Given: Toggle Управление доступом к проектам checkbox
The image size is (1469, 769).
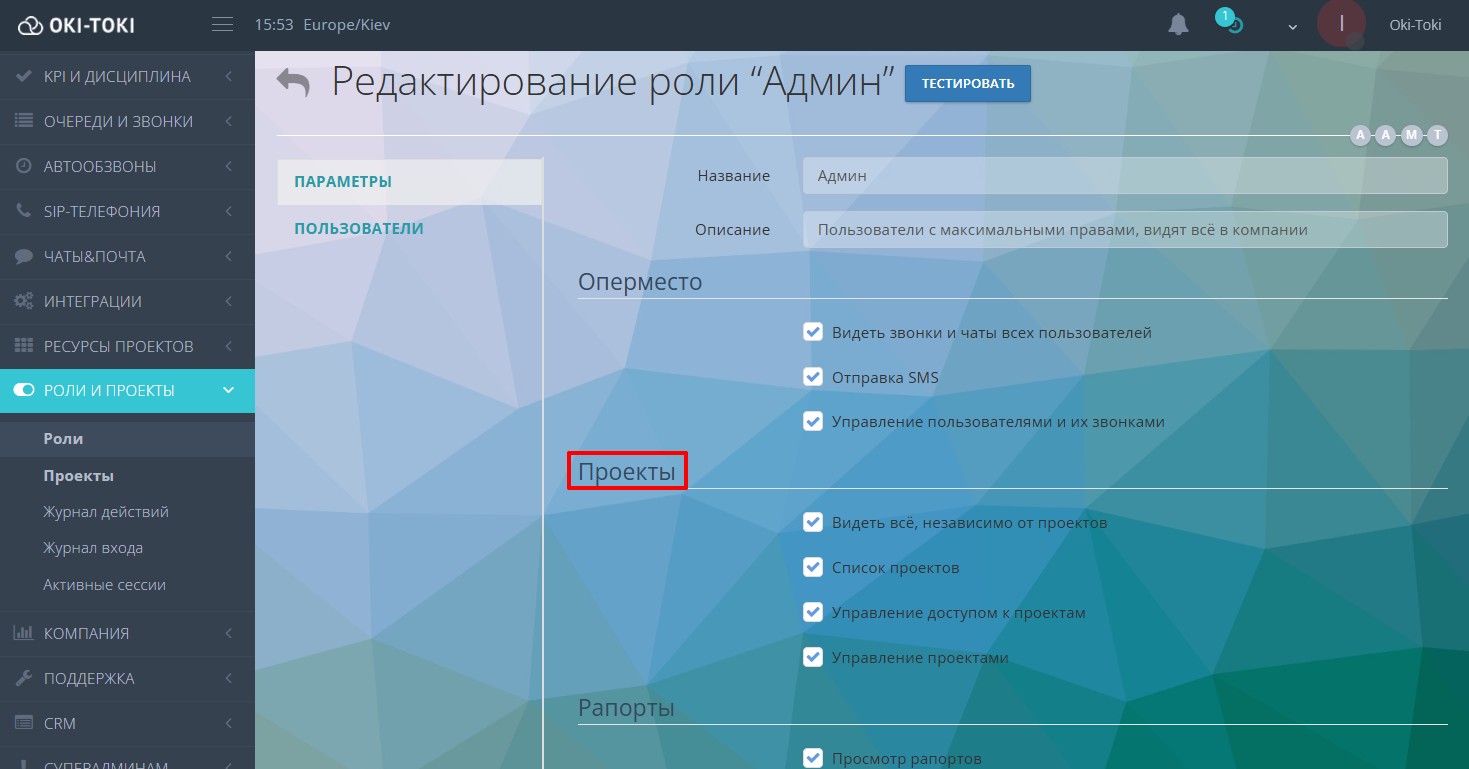Looking at the screenshot, I should click(x=813, y=612).
